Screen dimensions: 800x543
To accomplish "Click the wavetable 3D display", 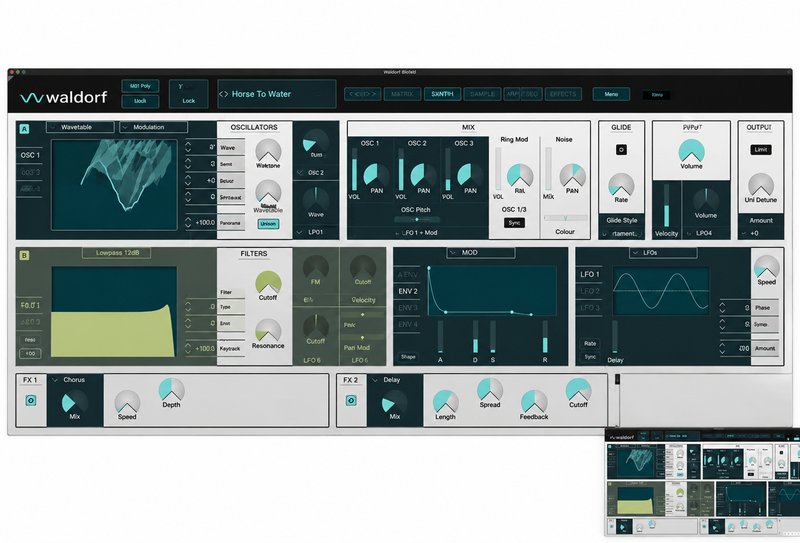I will [x=114, y=184].
